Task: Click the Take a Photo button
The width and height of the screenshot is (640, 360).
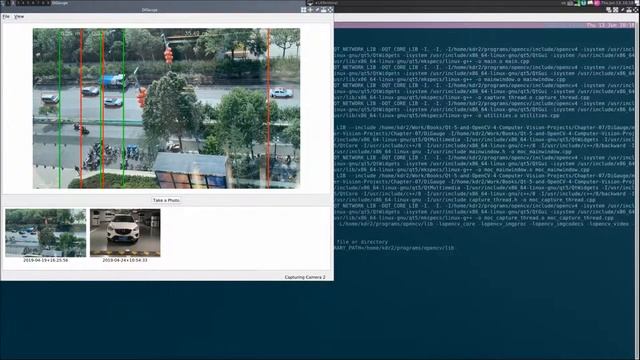Action: click(x=166, y=200)
